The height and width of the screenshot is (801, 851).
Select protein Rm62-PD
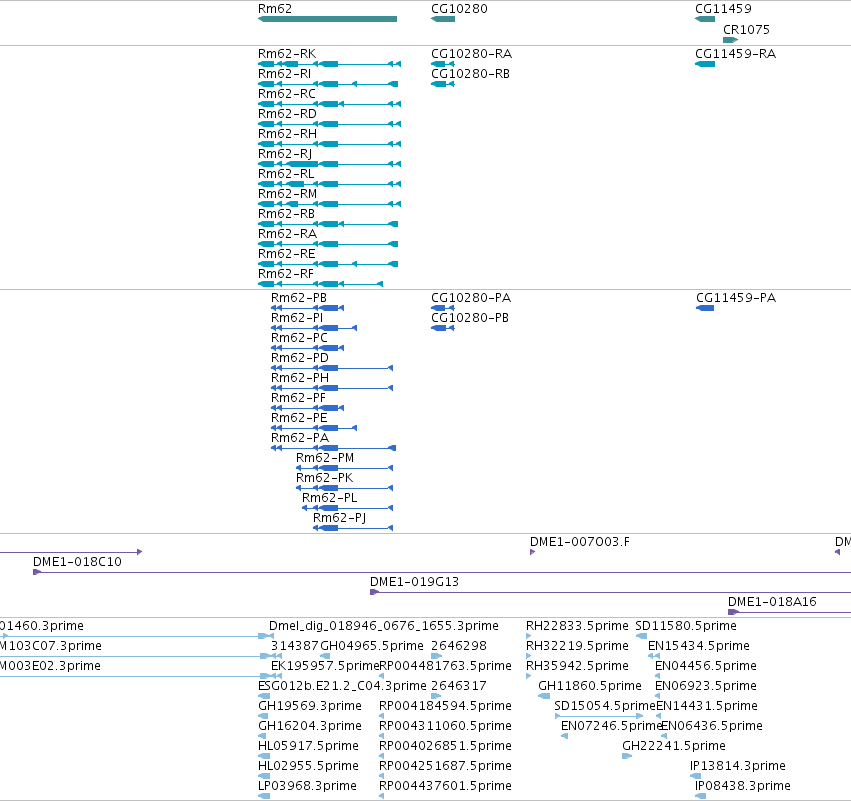pyautogui.click(x=332, y=368)
